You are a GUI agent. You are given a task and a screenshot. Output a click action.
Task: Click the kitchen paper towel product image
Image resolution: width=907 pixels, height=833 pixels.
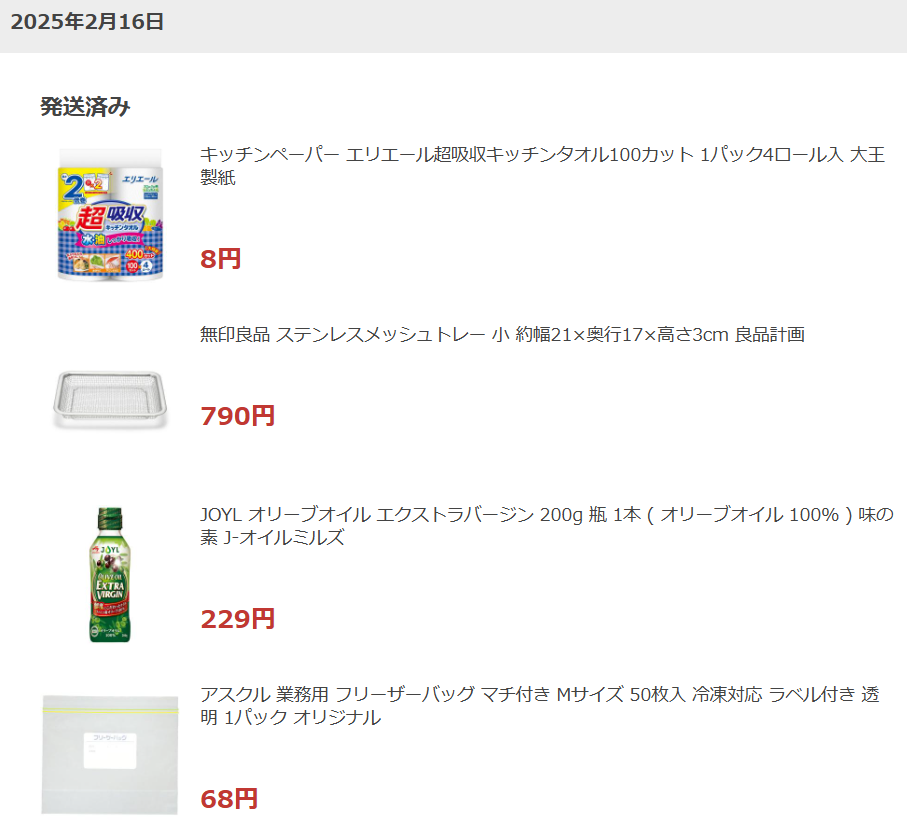tap(110, 212)
